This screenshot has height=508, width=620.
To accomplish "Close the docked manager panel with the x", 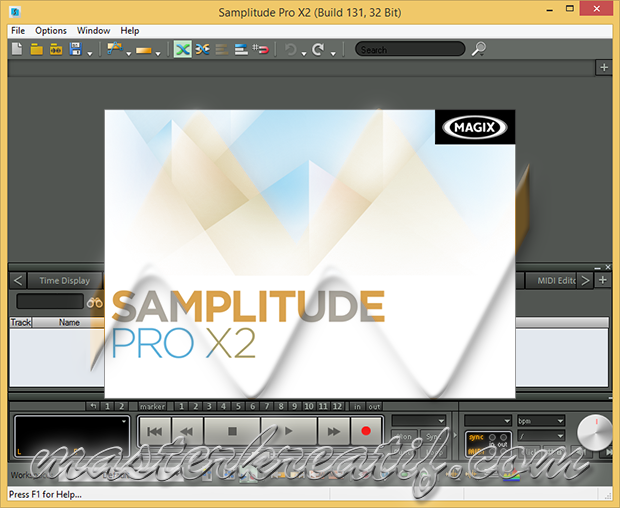I will (x=608, y=267).
